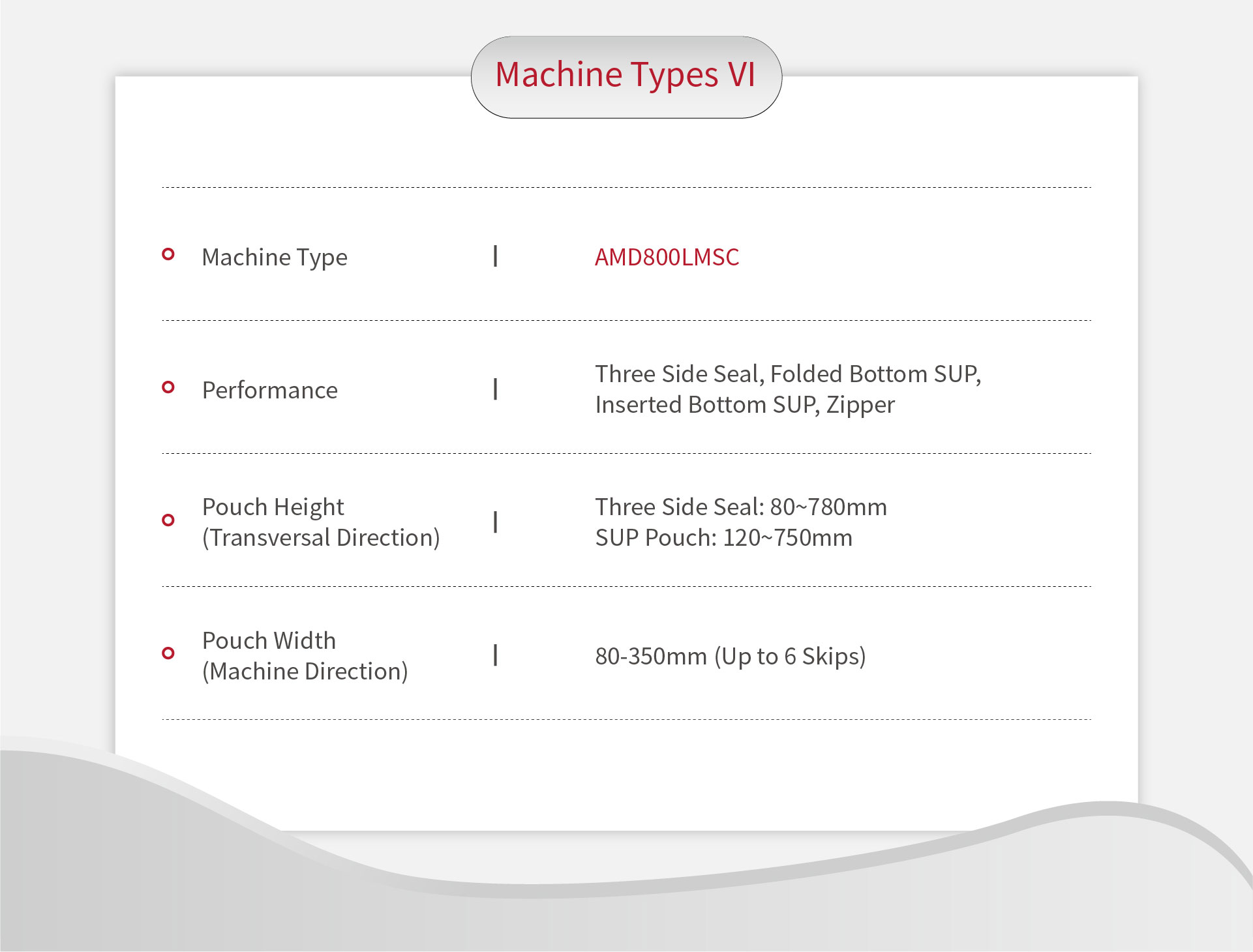Click the Machine Direction sublabel
The width and height of the screenshot is (1253, 952).
(305, 672)
